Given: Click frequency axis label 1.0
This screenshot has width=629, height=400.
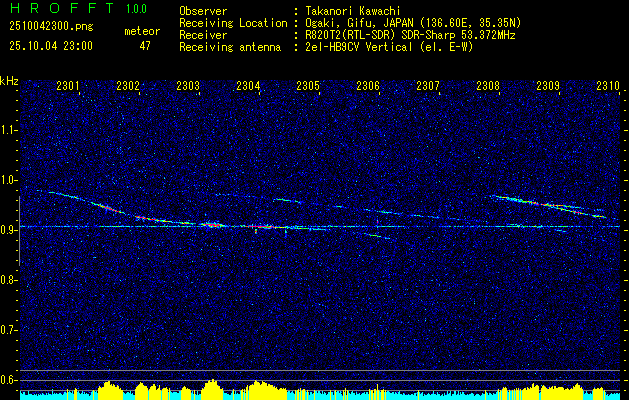Looking at the screenshot, I should tap(8, 180).
